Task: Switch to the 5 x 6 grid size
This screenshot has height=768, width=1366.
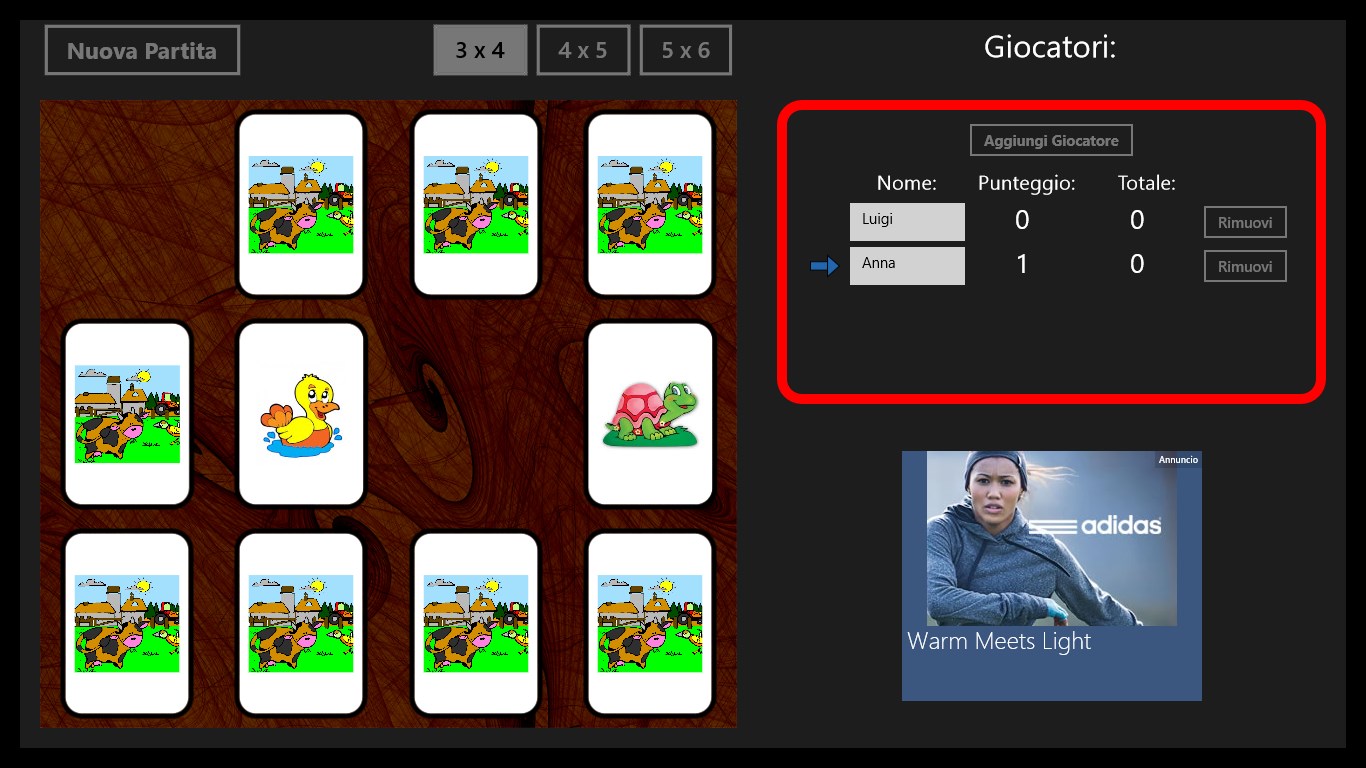Action: [x=686, y=50]
